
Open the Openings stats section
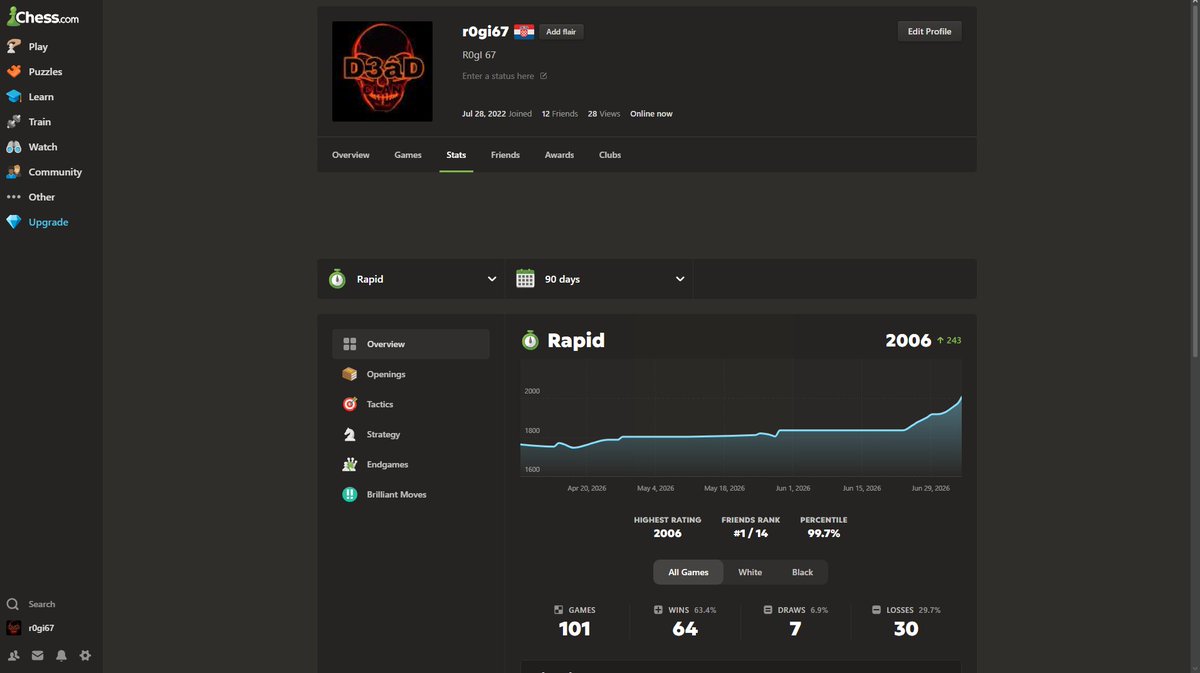click(411, 374)
